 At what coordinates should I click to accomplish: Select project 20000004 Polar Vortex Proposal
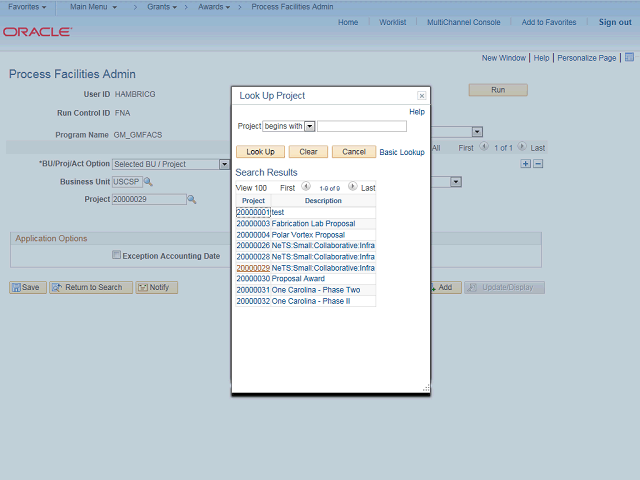[x=253, y=235]
